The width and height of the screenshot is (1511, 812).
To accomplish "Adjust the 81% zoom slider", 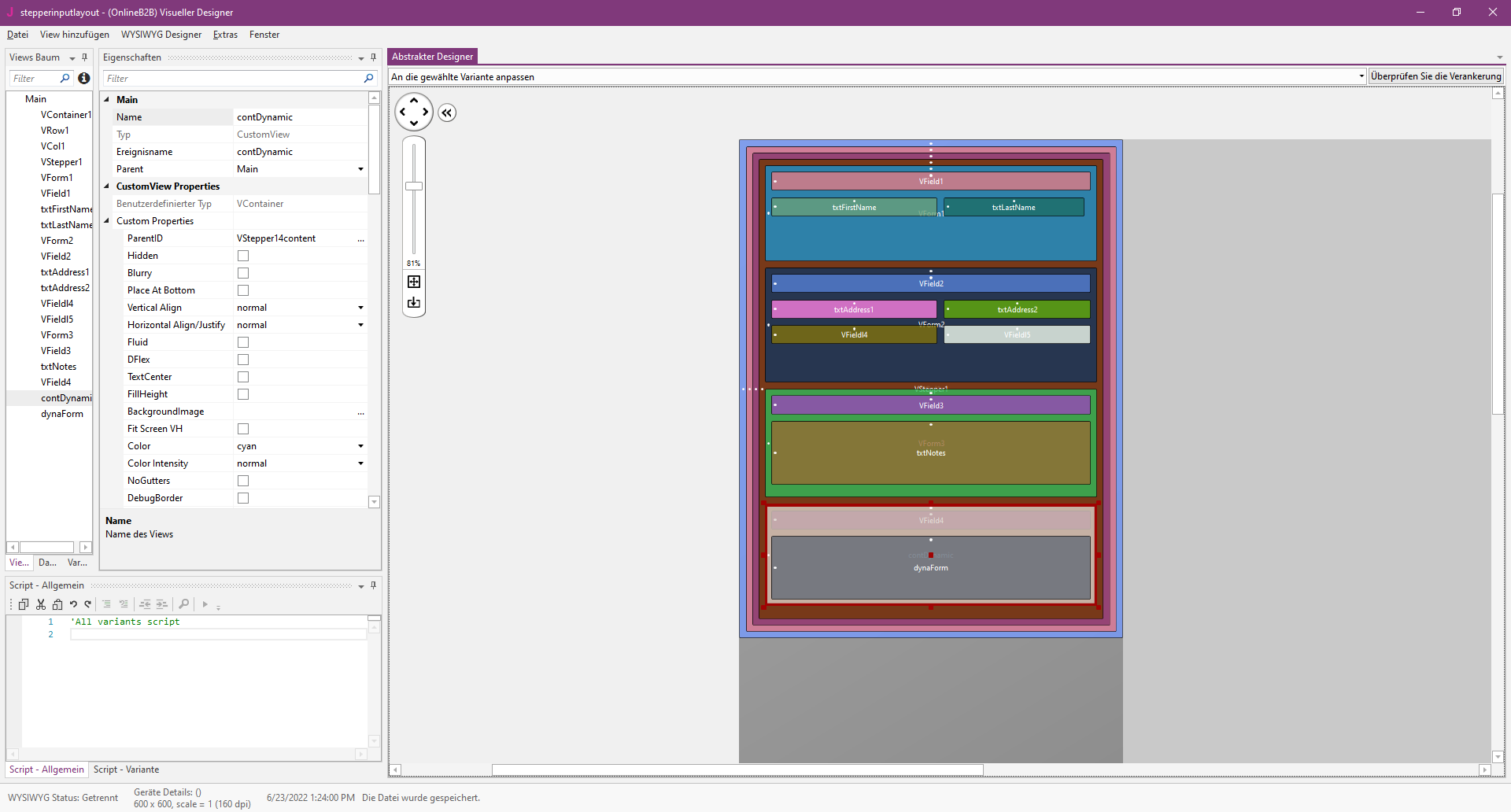I will pos(413,186).
